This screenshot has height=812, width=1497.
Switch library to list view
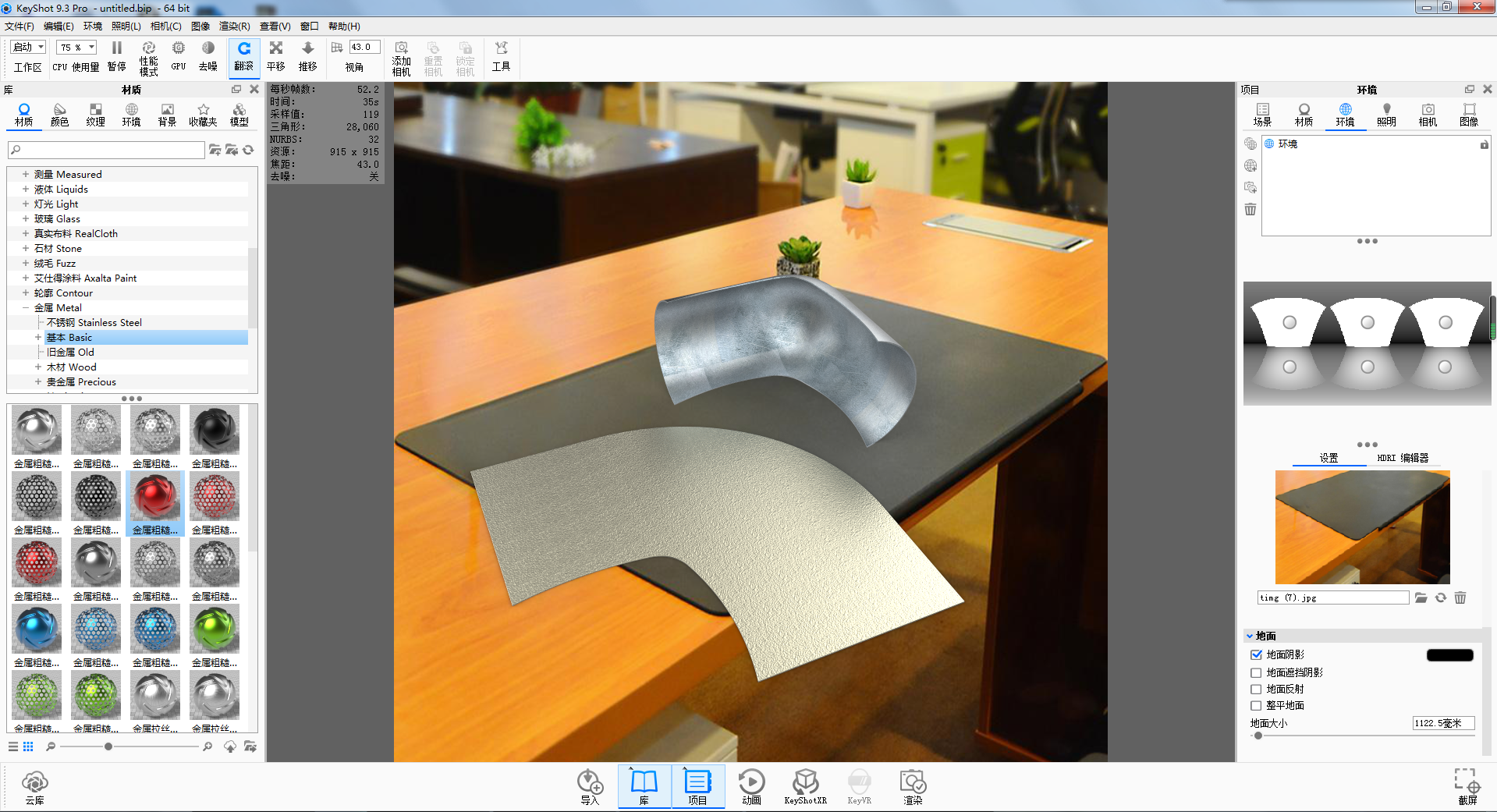pyautogui.click(x=13, y=746)
